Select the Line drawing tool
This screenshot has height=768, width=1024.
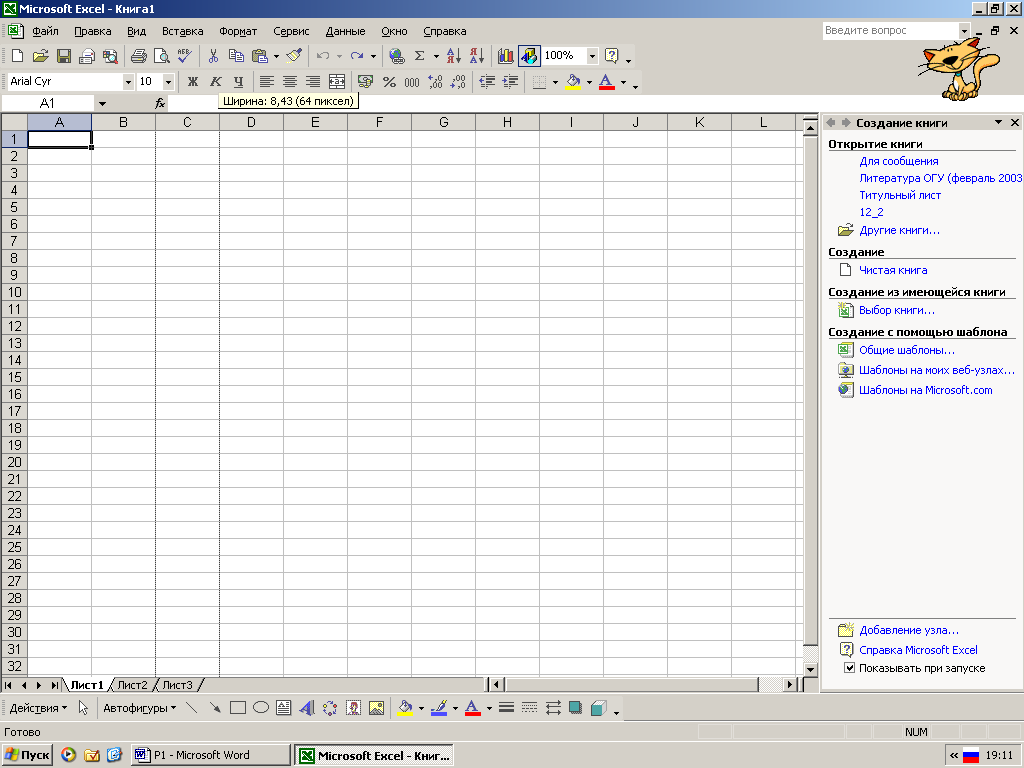tap(191, 708)
